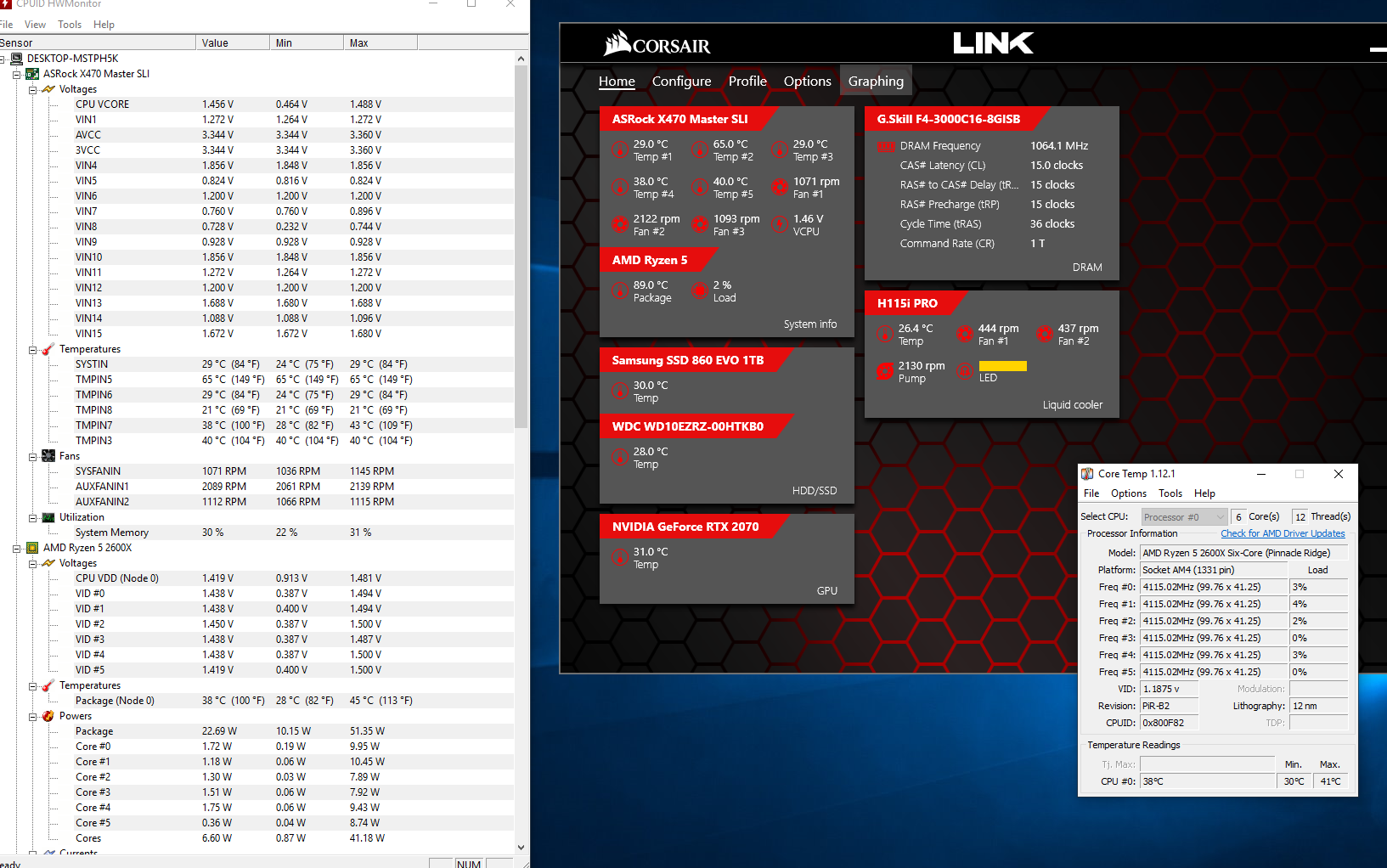Open the View menu in HWMonitor
This screenshot has width=1387, height=868.
coord(36,25)
